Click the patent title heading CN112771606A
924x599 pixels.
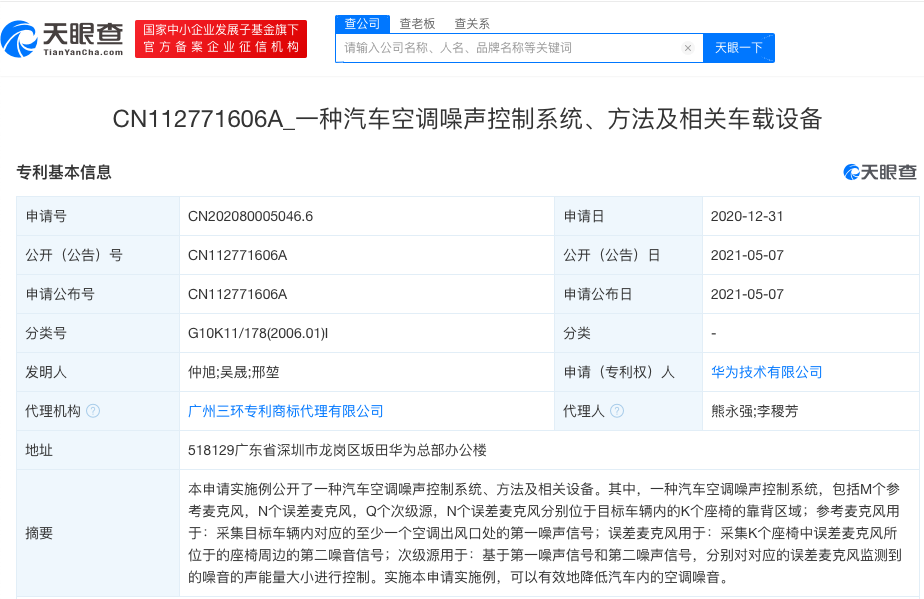pyautogui.click(x=467, y=119)
